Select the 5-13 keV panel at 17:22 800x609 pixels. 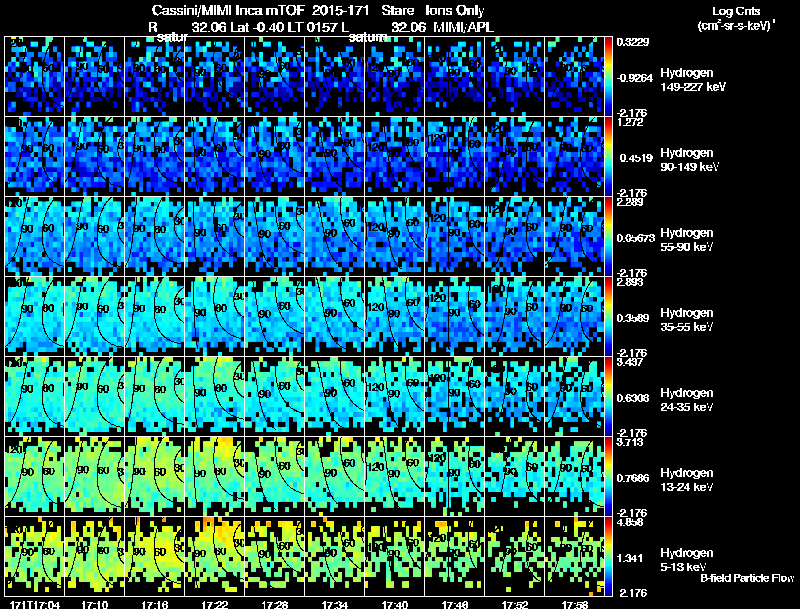215,556
